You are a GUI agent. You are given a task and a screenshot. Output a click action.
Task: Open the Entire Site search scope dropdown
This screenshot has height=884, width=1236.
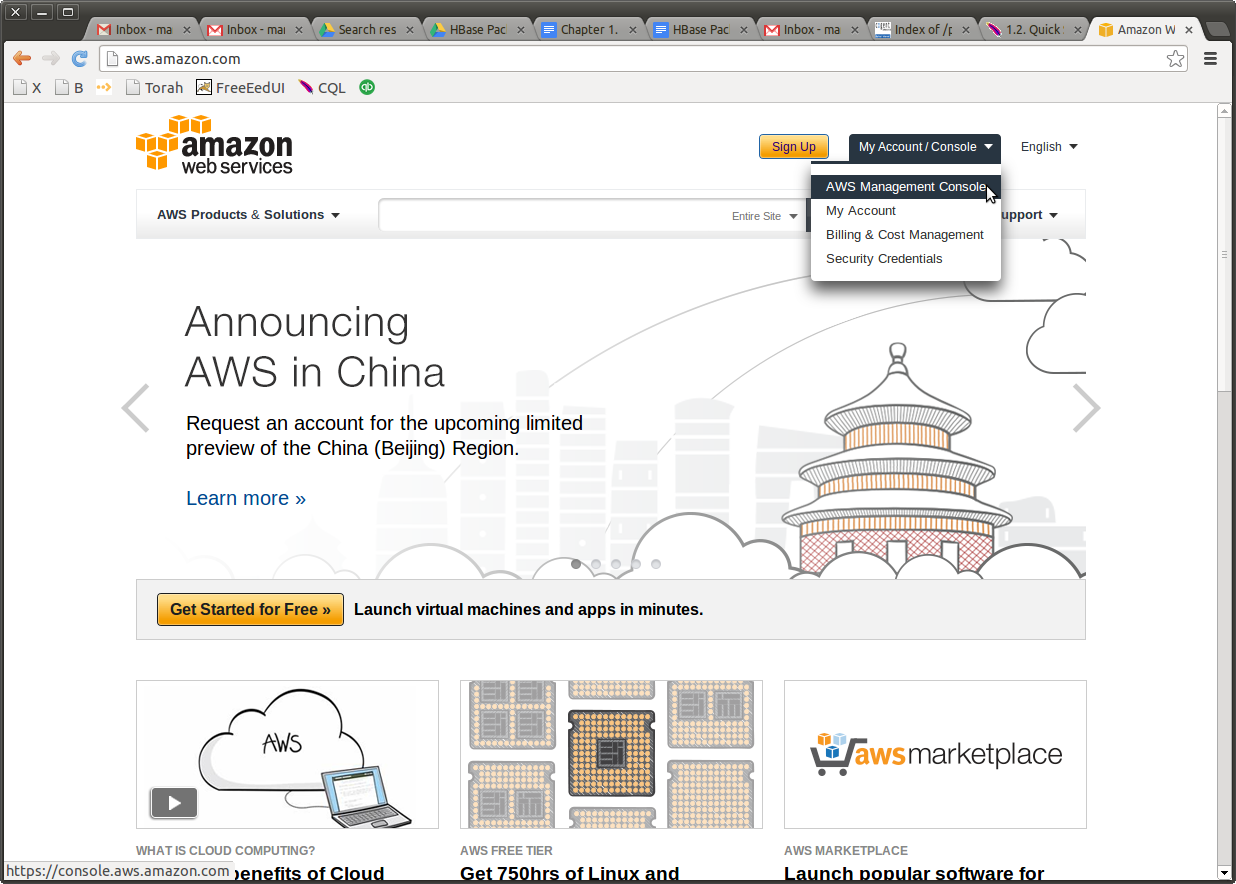(x=765, y=216)
